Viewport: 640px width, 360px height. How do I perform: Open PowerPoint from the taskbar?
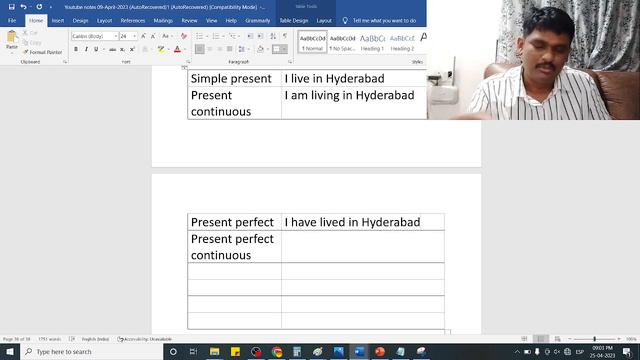380,351
